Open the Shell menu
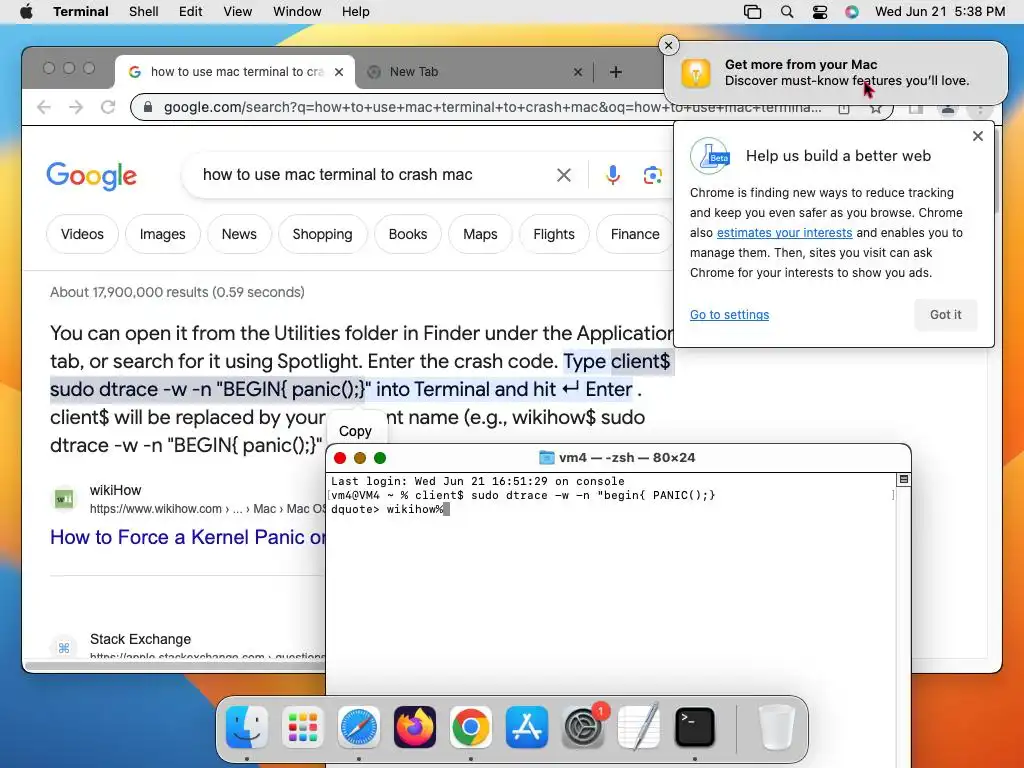 (144, 12)
